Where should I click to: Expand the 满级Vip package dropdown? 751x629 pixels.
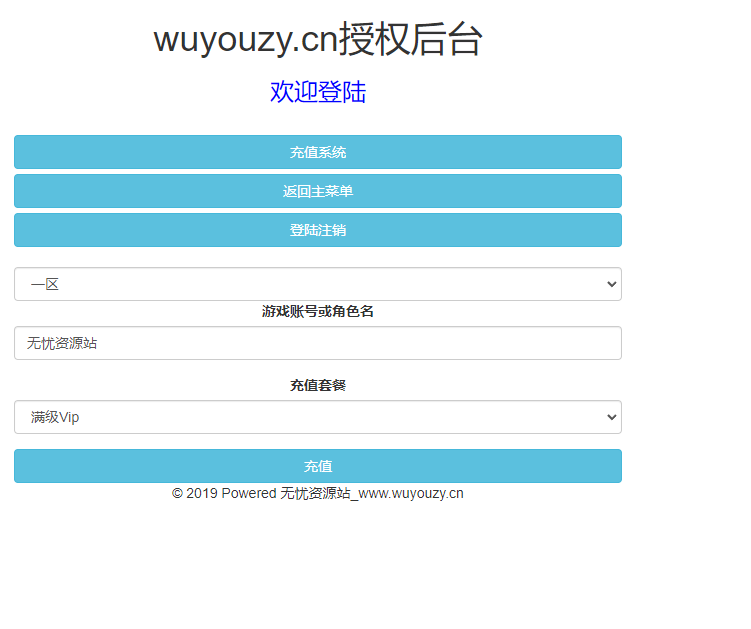click(318, 417)
